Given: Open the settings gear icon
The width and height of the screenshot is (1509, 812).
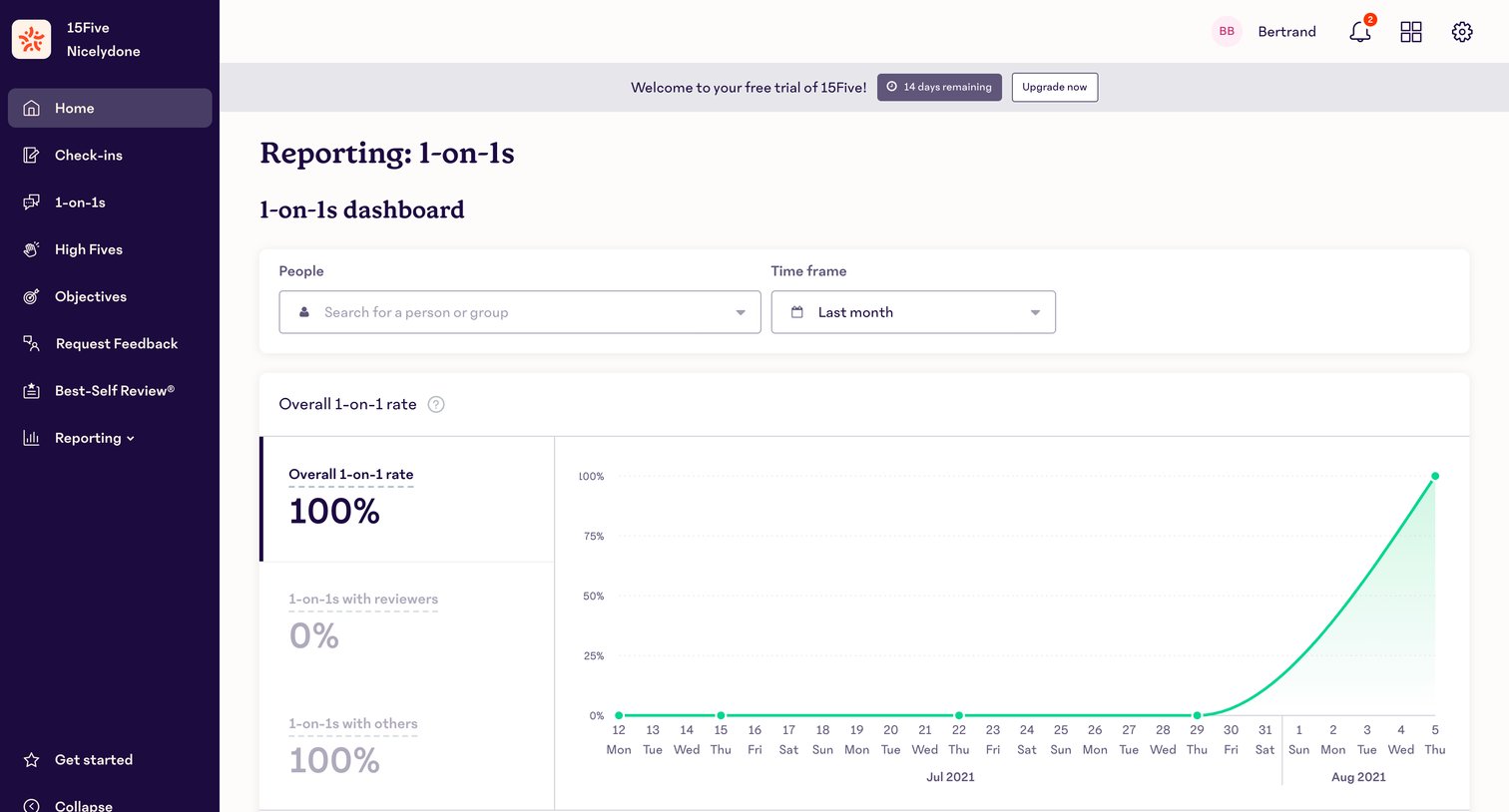Looking at the screenshot, I should pyautogui.click(x=1462, y=32).
